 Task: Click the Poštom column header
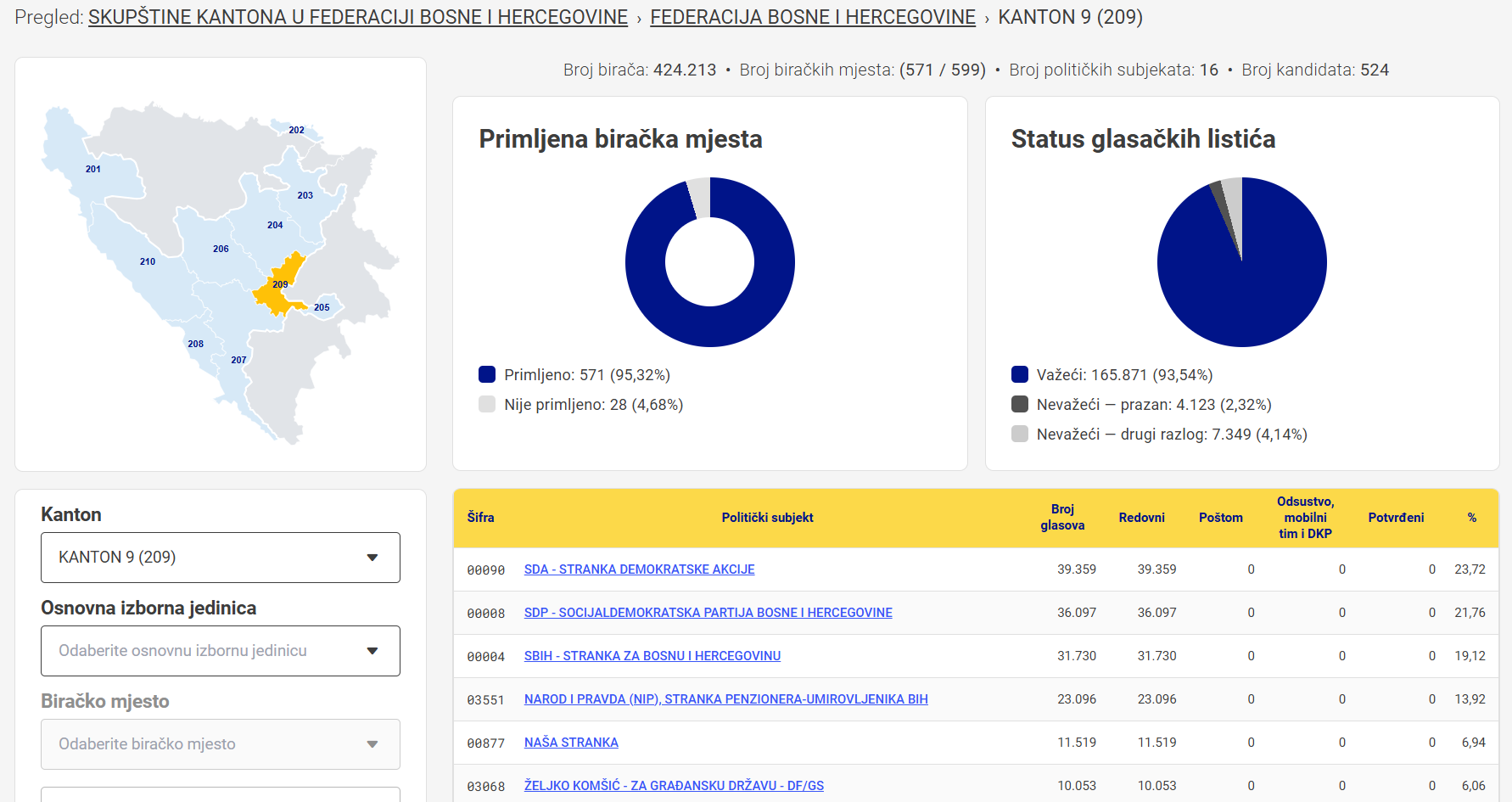(1220, 518)
